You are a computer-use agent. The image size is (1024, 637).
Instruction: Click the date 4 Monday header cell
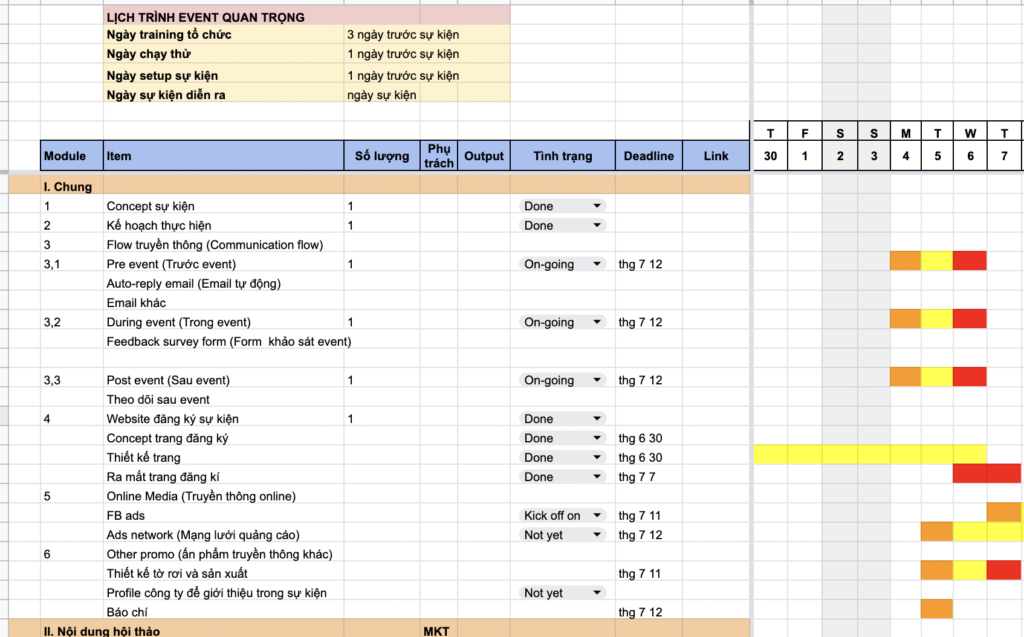pos(905,156)
